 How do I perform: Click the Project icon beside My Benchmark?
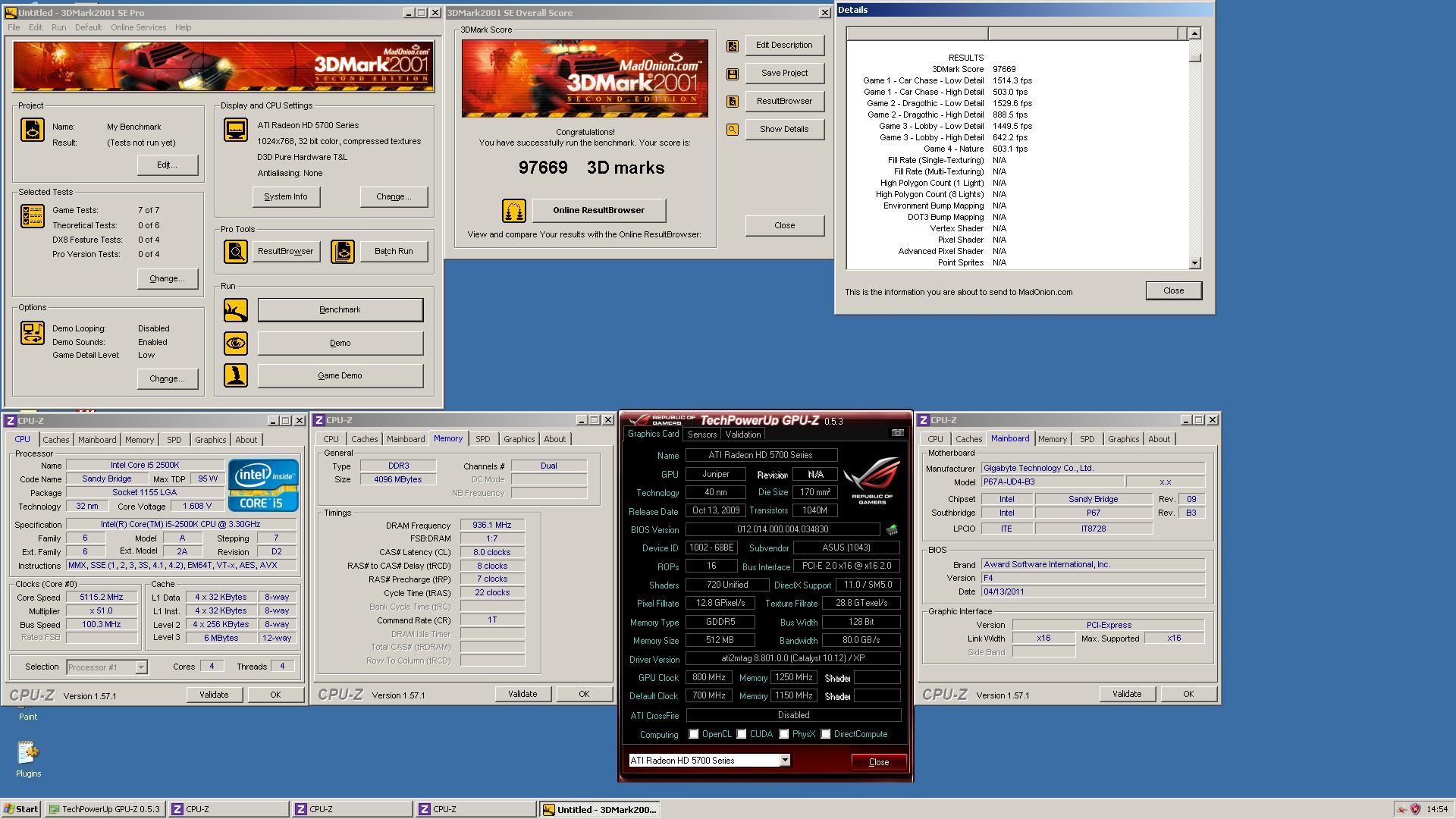pos(32,130)
